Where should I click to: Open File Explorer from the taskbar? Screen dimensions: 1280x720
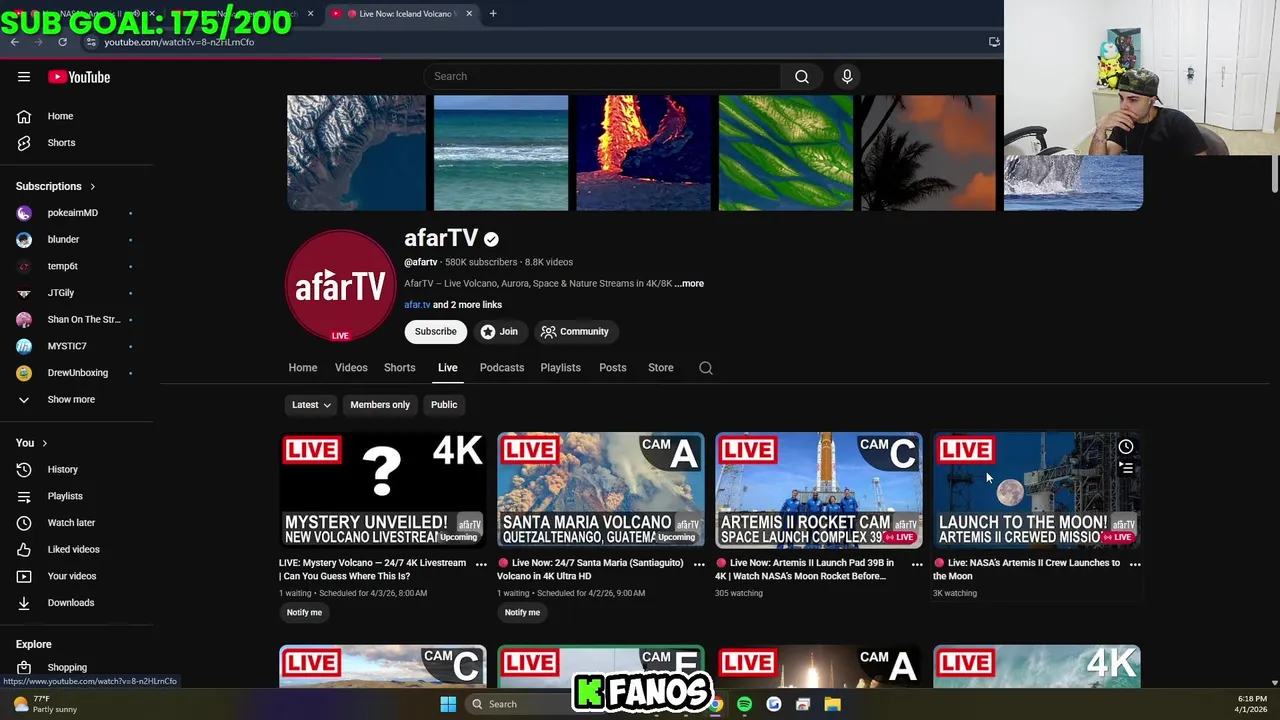click(x=832, y=704)
